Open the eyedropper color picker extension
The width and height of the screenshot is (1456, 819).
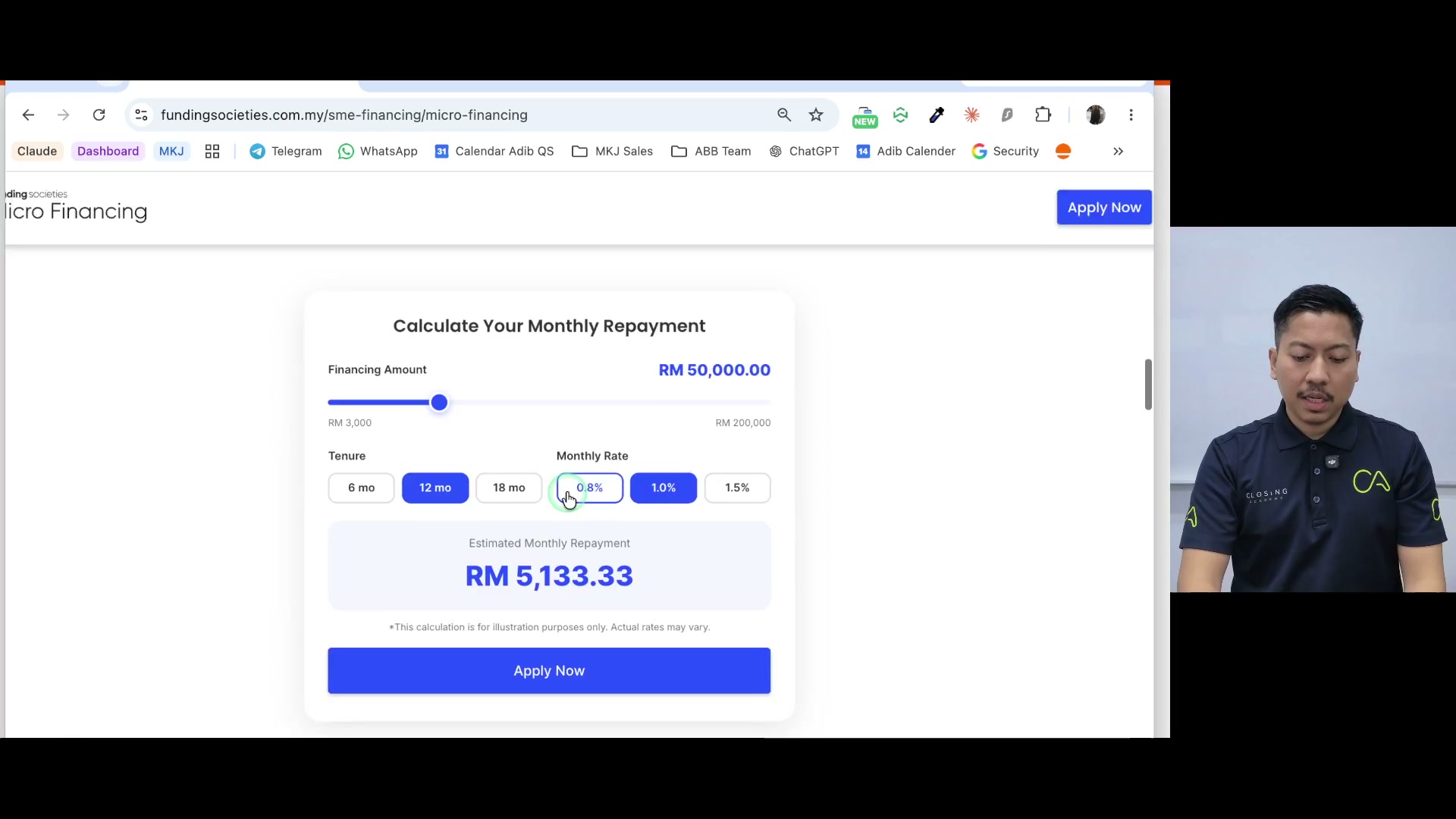(937, 115)
